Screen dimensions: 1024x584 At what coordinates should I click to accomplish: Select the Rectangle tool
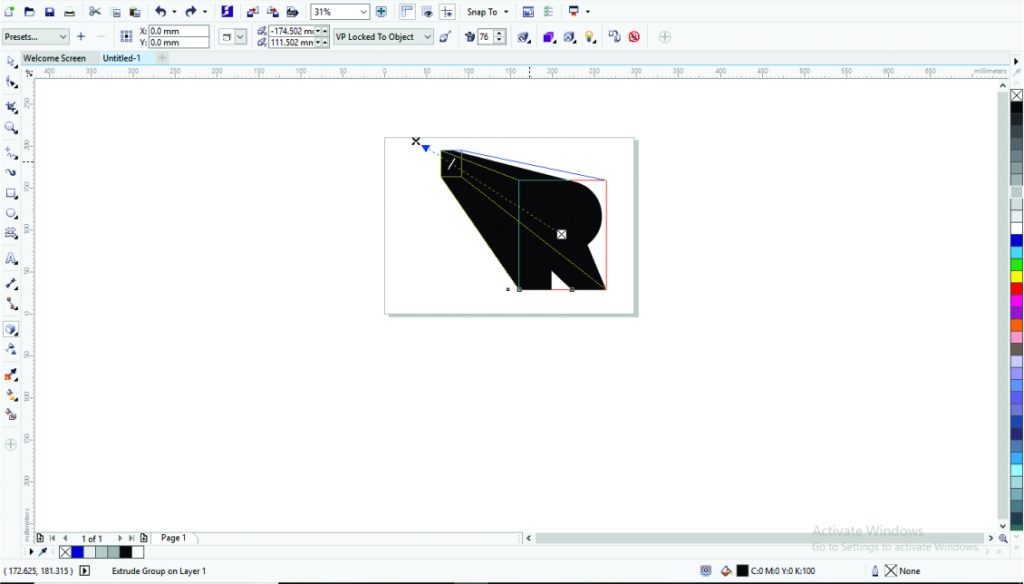point(11,192)
